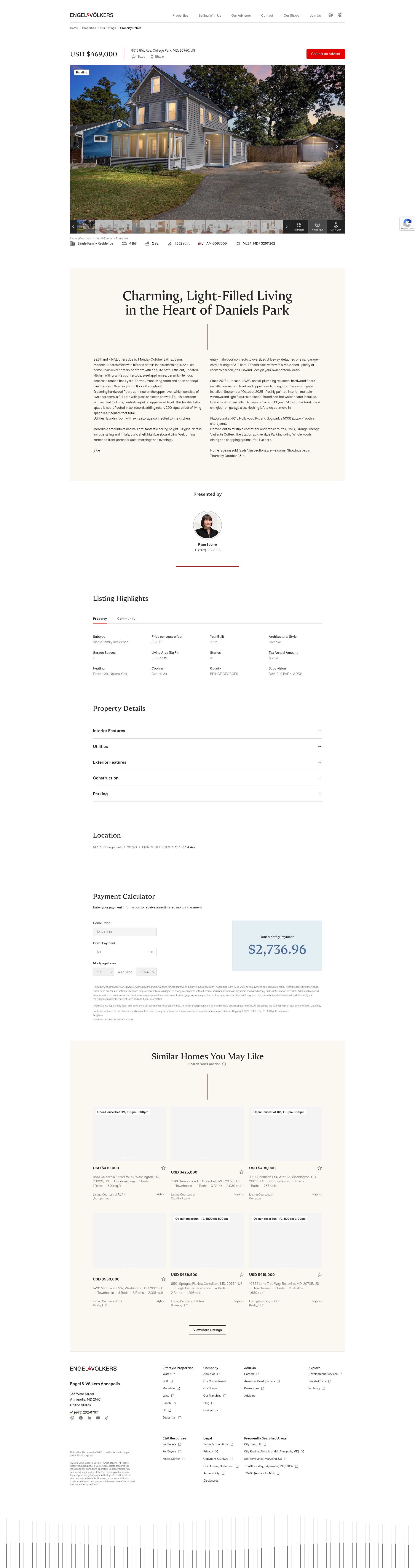
Task: Open the mortgage loan years dropdown
Action: (x=104, y=972)
